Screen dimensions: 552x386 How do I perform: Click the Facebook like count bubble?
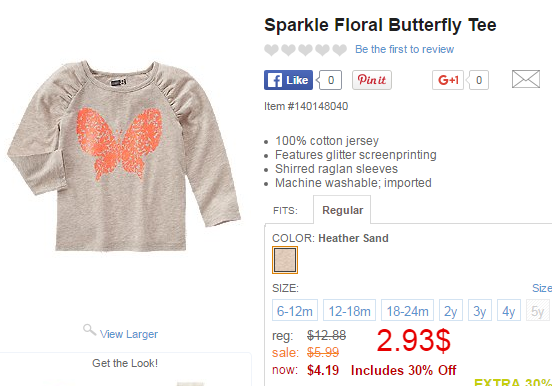coord(330,80)
